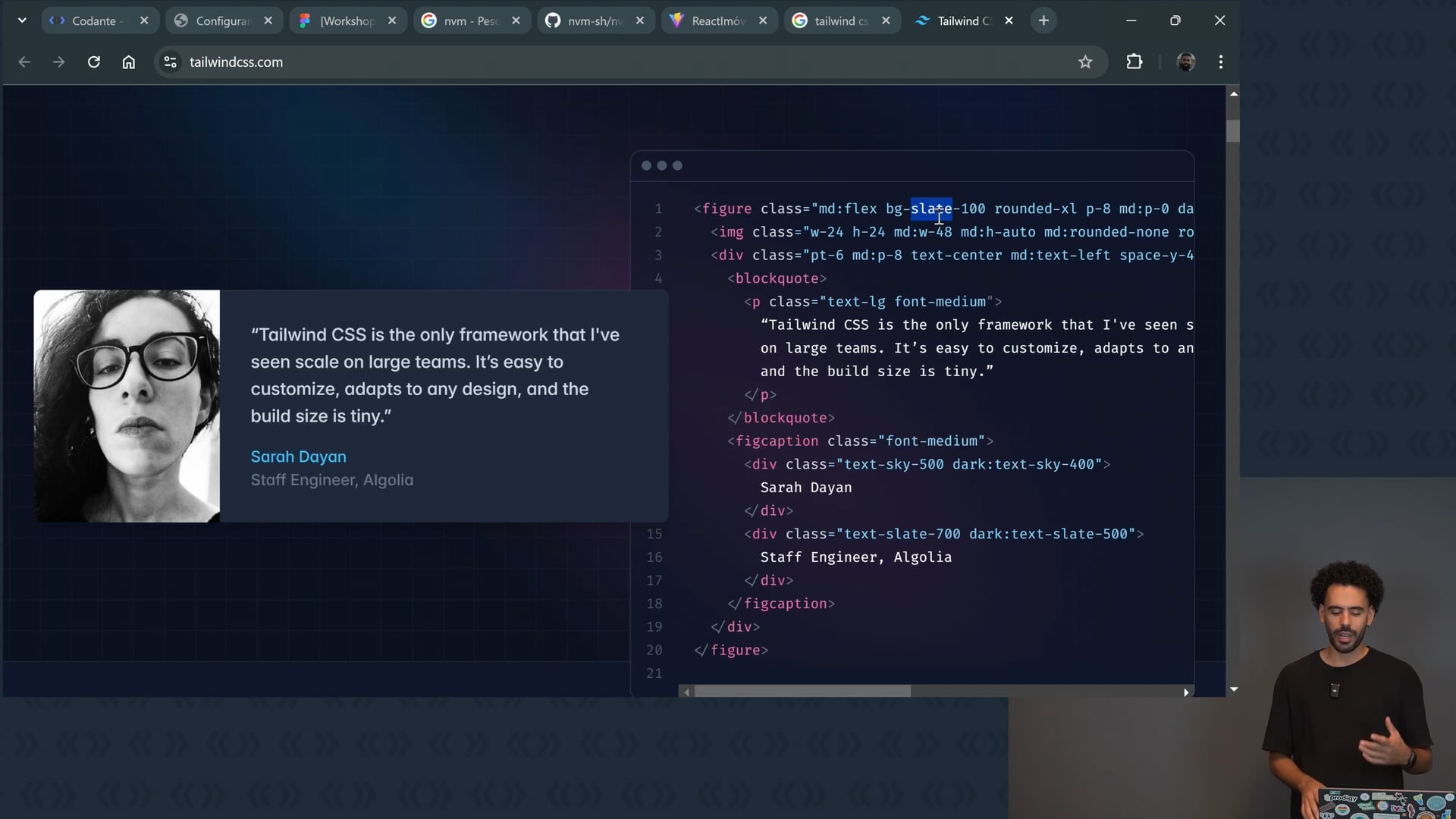Click 'and the build size is tiny.' in code
Viewport: 1456px width, 819px height.
877,372
